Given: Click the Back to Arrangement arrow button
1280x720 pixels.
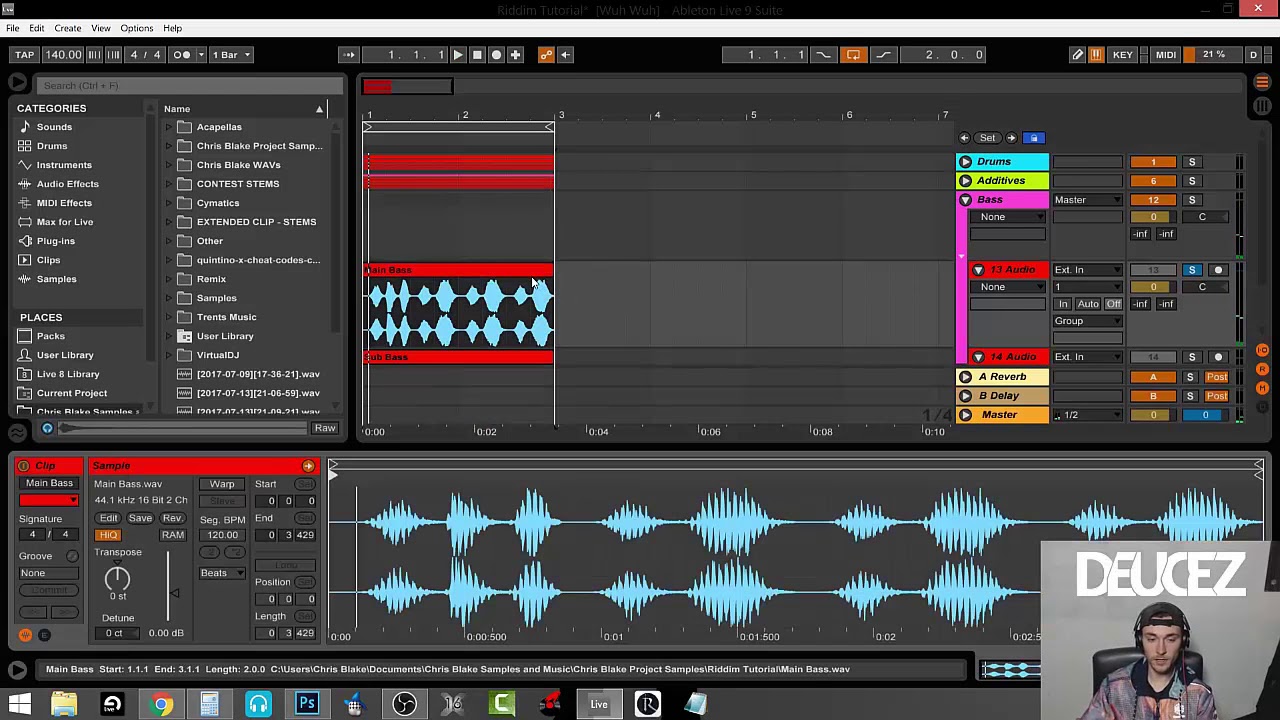Looking at the screenshot, I should tap(565, 55).
